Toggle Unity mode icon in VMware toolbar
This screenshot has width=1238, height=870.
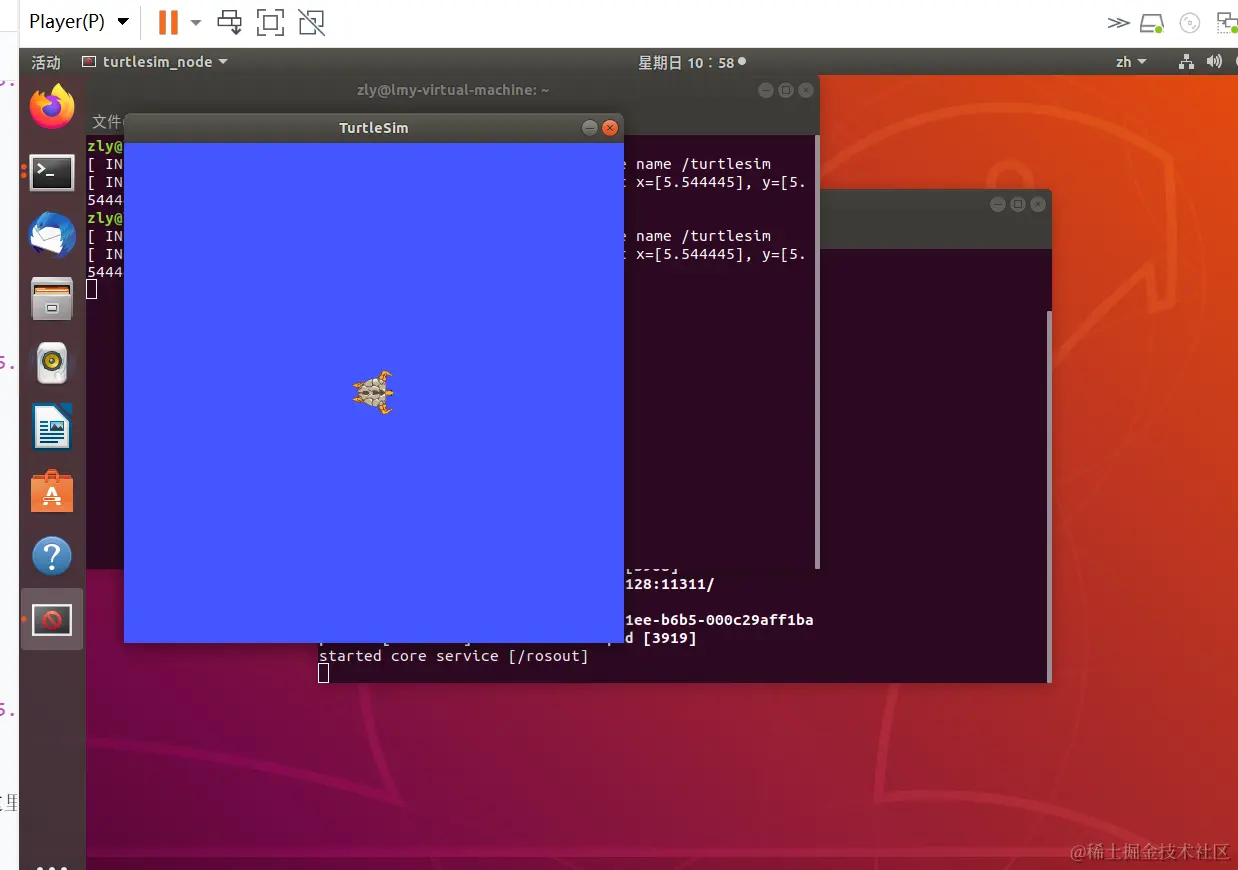(312, 22)
